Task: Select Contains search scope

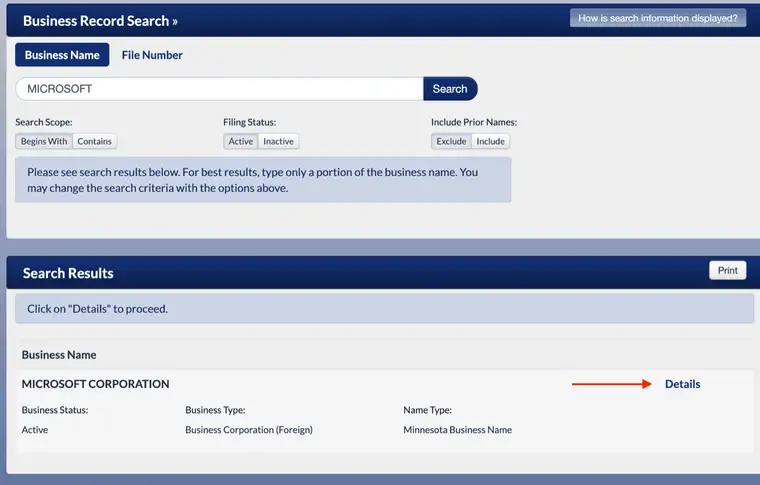Action: (95, 141)
